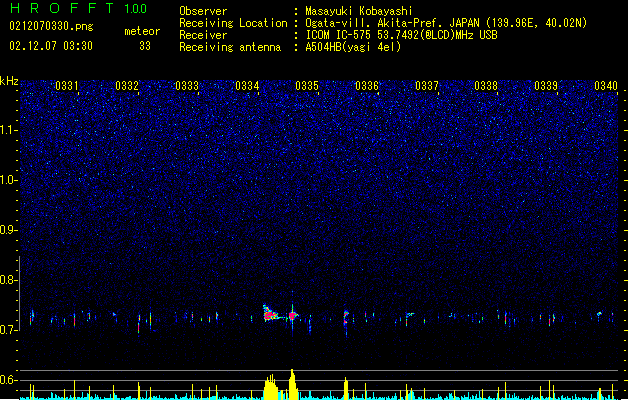Click the meteor count value 33

(x=145, y=46)
